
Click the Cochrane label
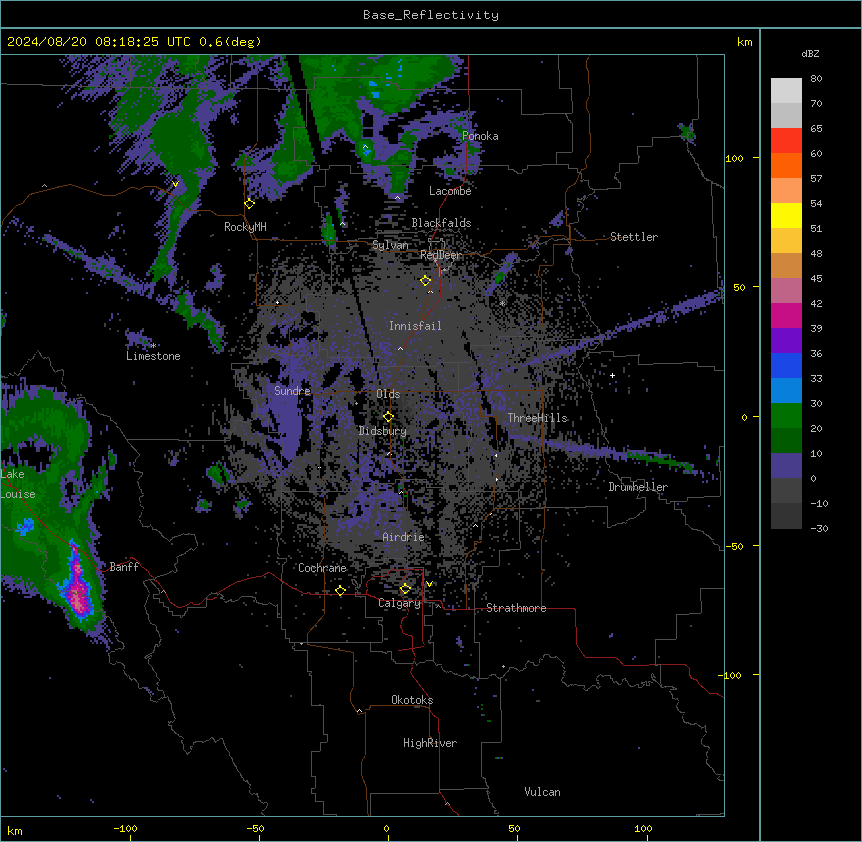pyautogui.click(x=322, y=568)
